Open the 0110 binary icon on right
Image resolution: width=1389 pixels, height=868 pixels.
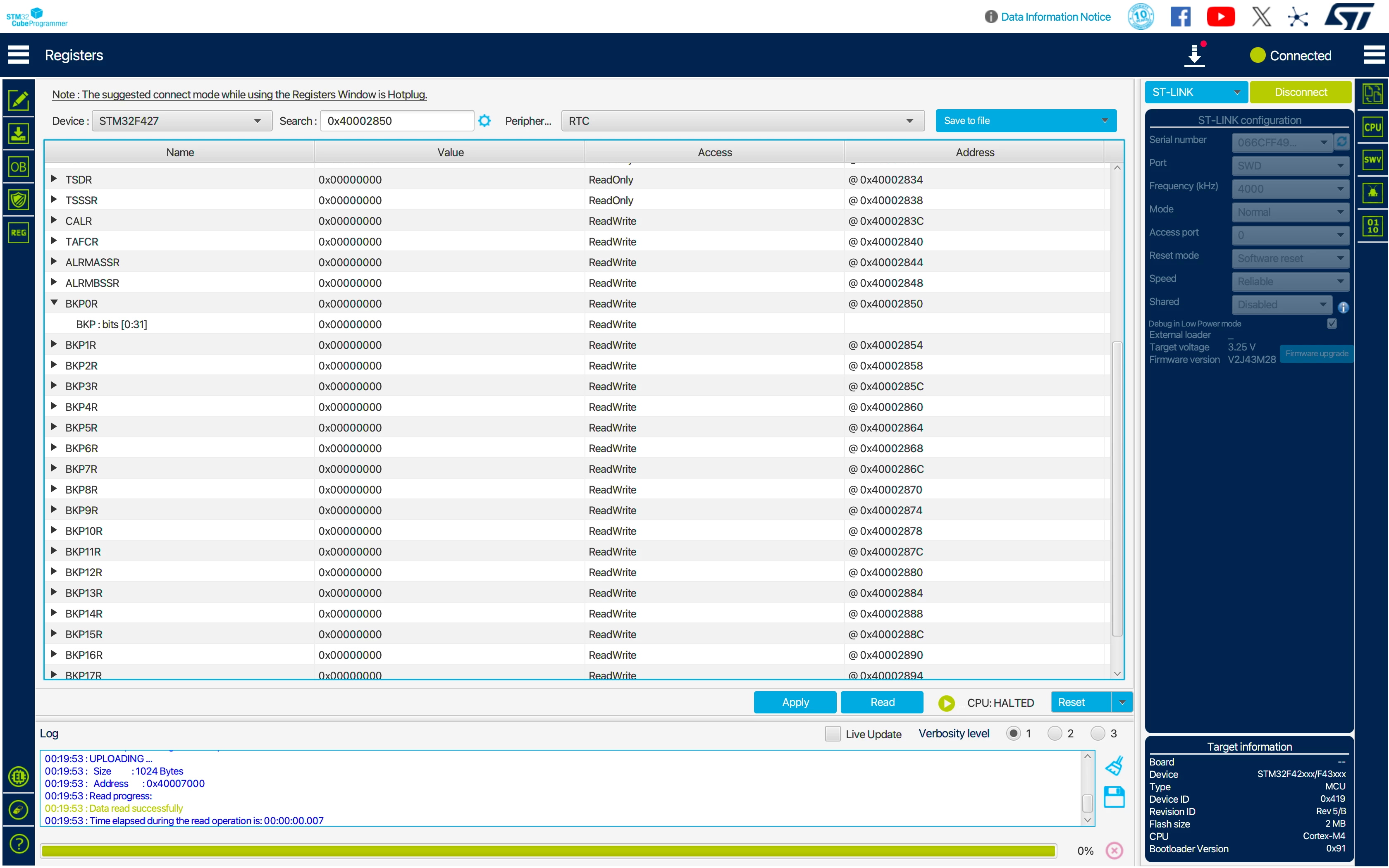coord(1372,226)
